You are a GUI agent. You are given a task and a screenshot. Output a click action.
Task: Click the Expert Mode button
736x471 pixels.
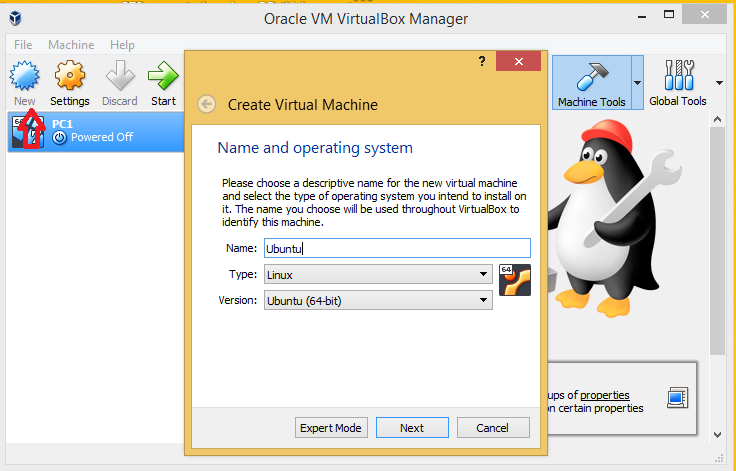coord(331,428)
